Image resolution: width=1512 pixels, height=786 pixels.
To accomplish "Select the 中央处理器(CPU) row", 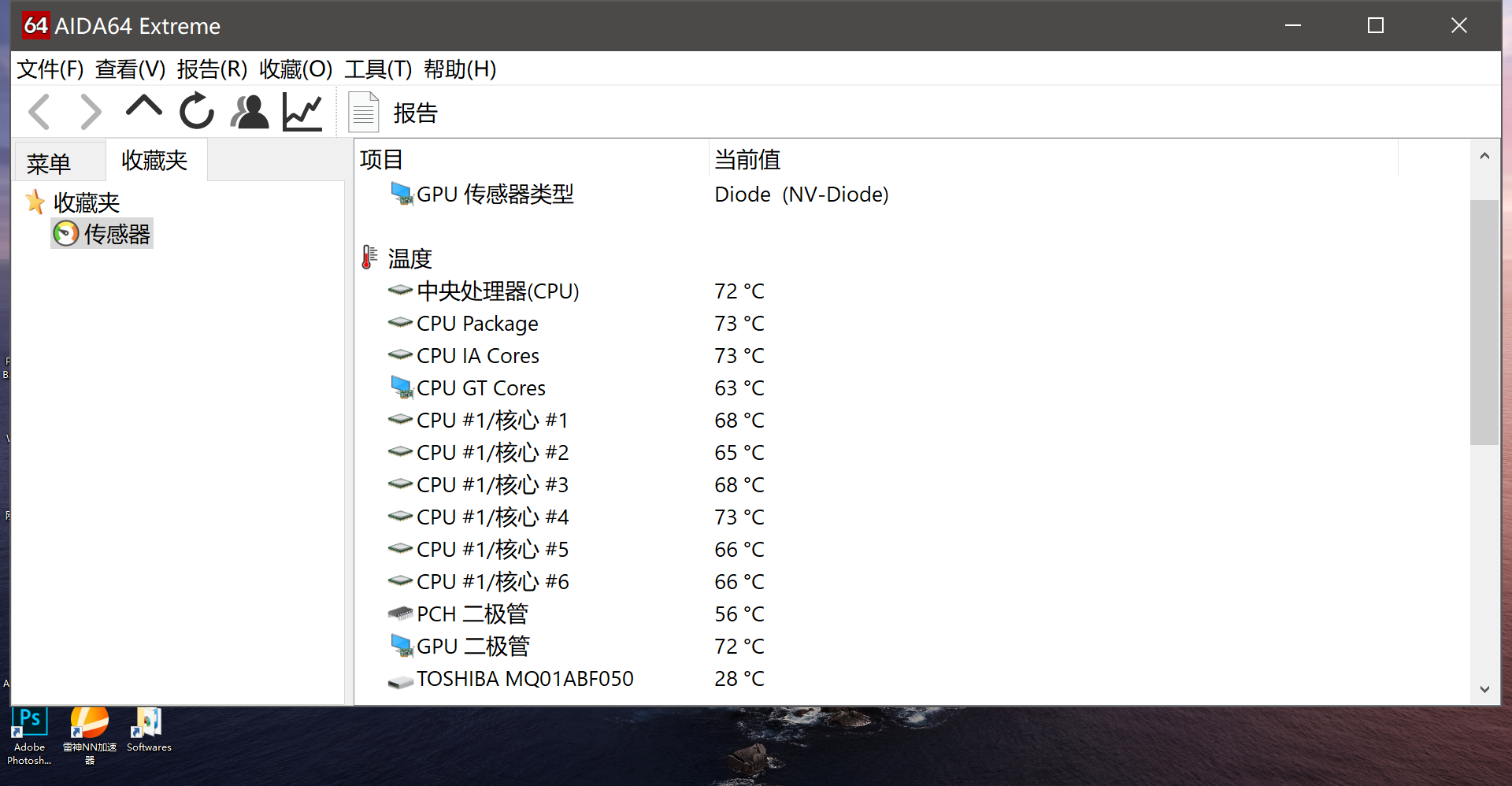I will pyautogui.click(x=912, y=291).
